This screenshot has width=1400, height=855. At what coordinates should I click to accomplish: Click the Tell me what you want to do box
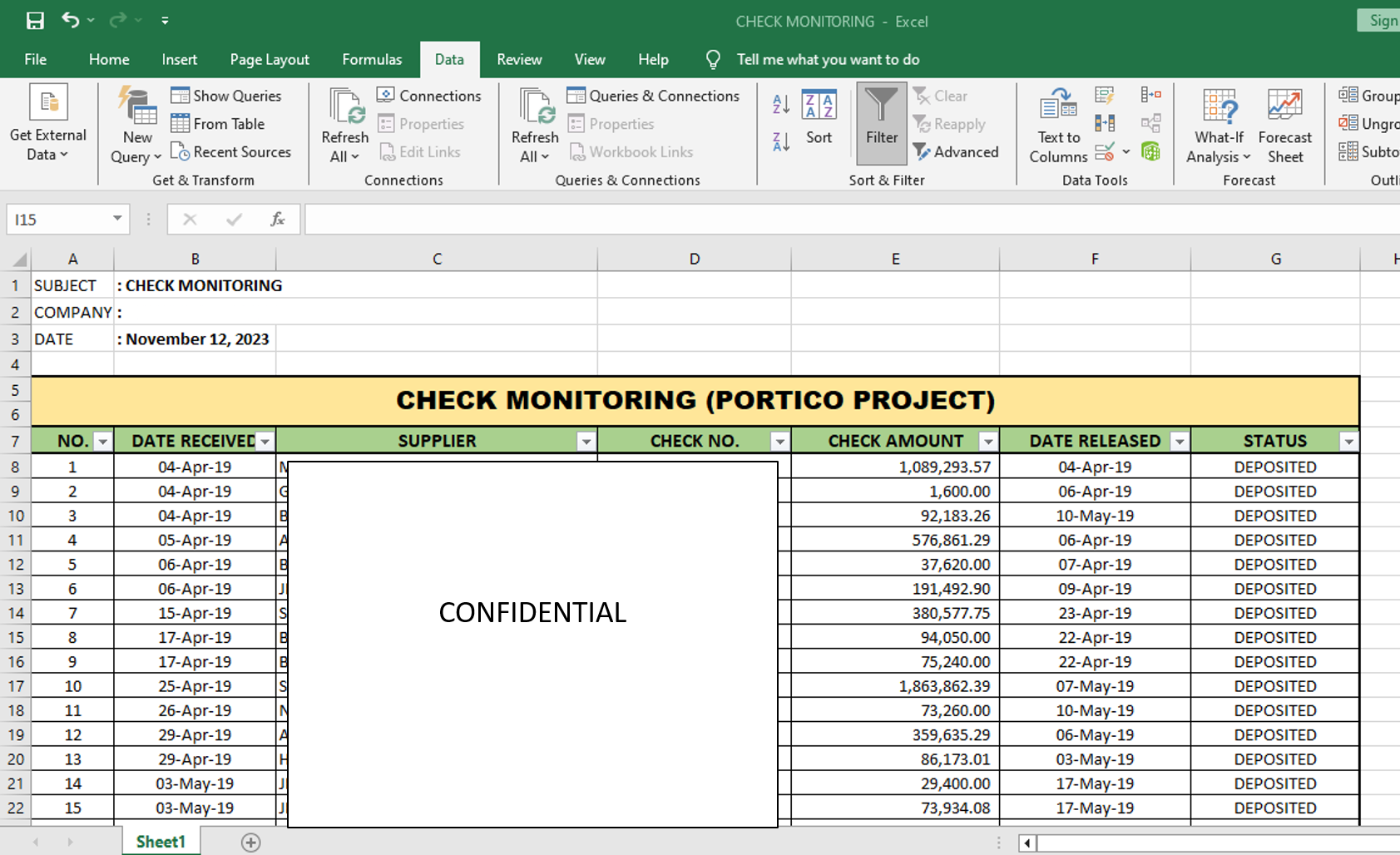(828, 60)
